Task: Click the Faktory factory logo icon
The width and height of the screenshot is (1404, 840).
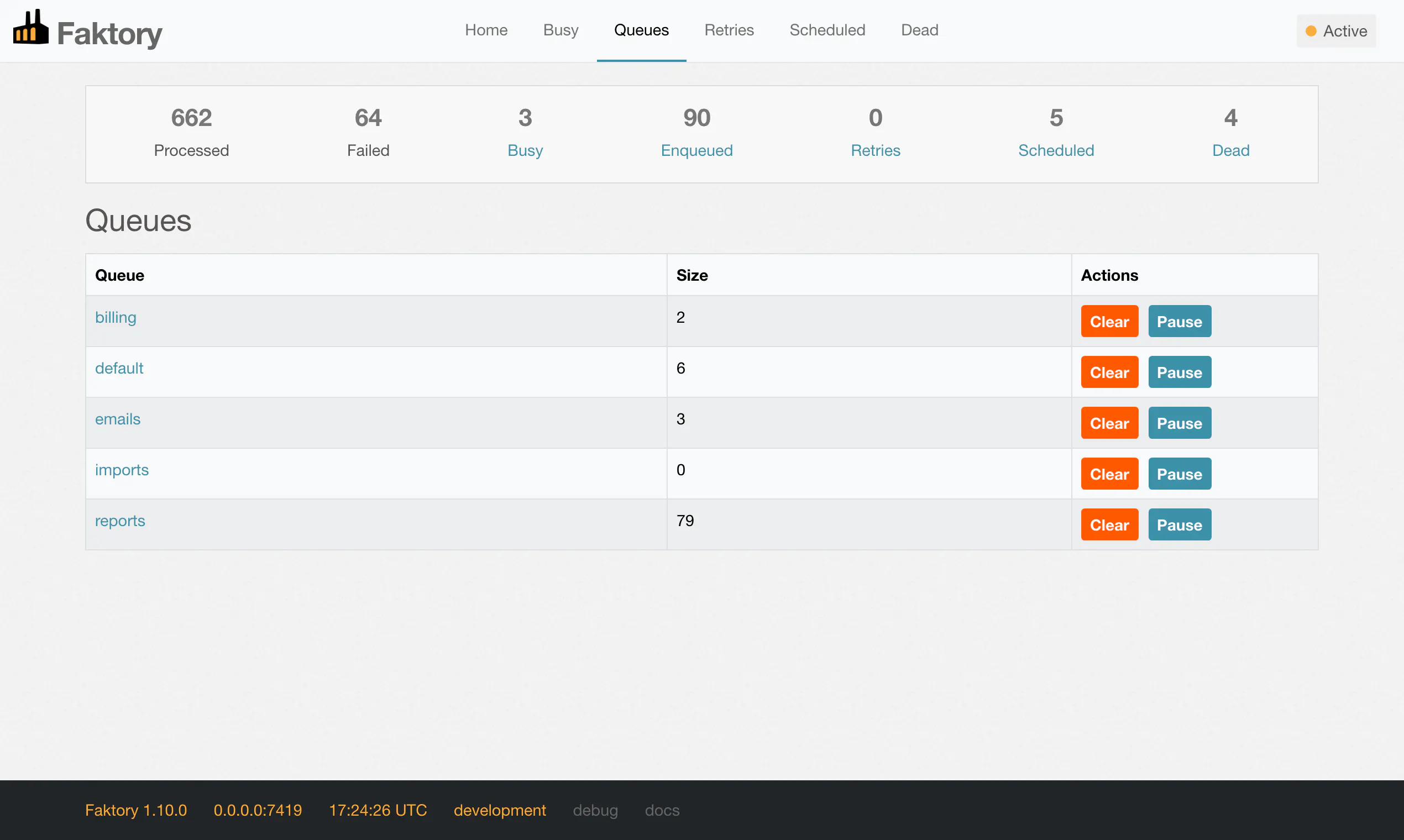Action: [30, 27]
